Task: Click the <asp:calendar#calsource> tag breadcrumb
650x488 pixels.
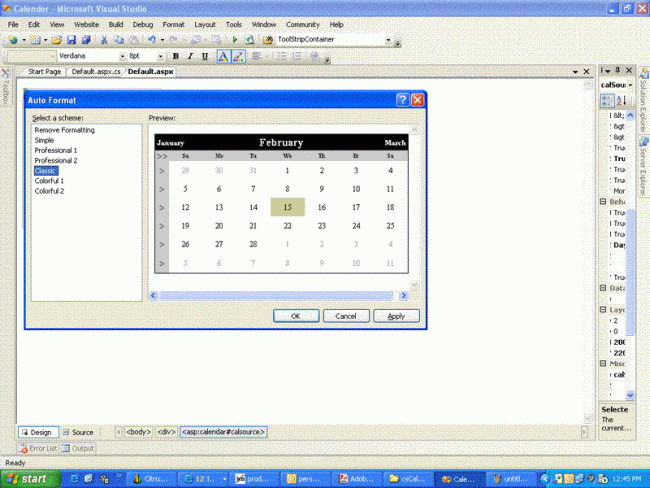Action: coord(223,432)
